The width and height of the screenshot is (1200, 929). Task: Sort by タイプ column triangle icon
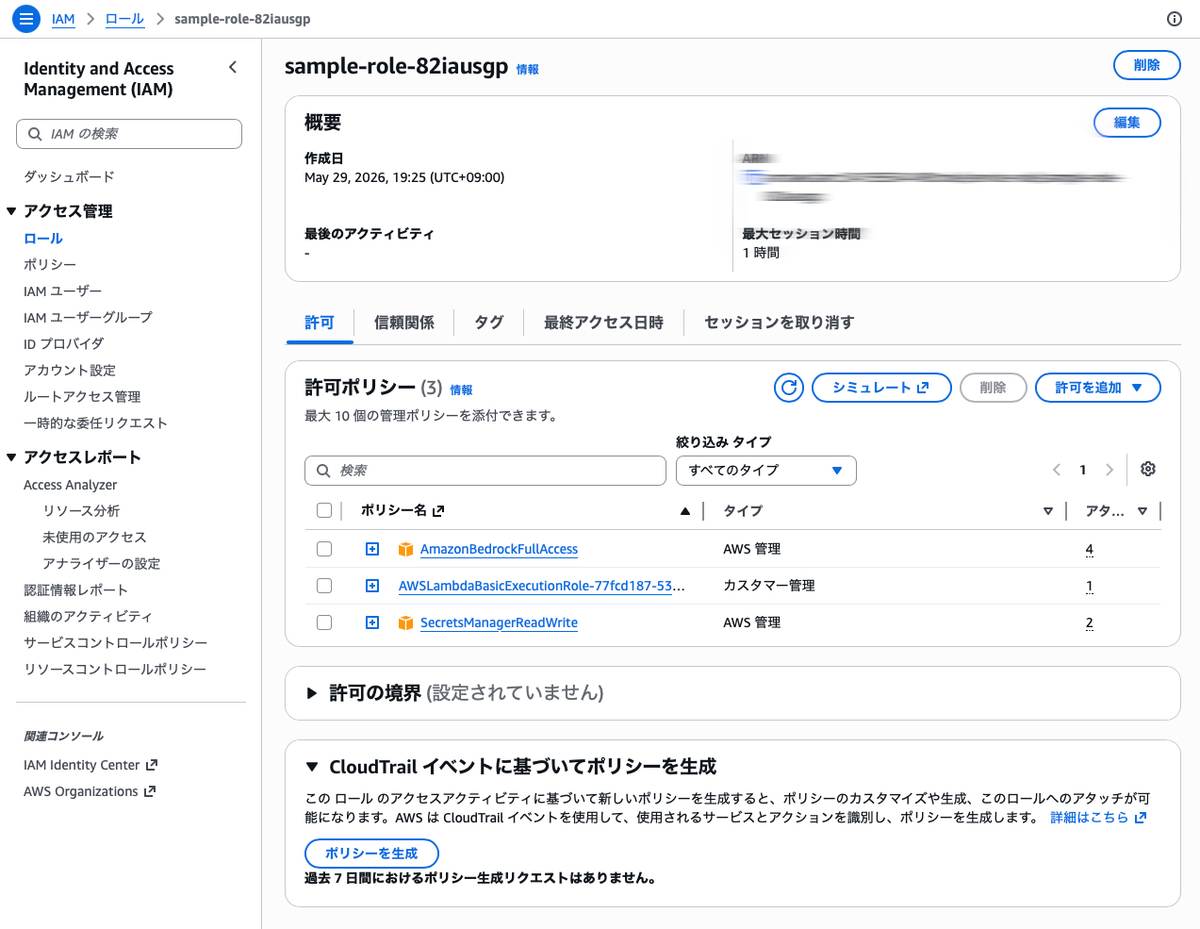coord(1048,511)
